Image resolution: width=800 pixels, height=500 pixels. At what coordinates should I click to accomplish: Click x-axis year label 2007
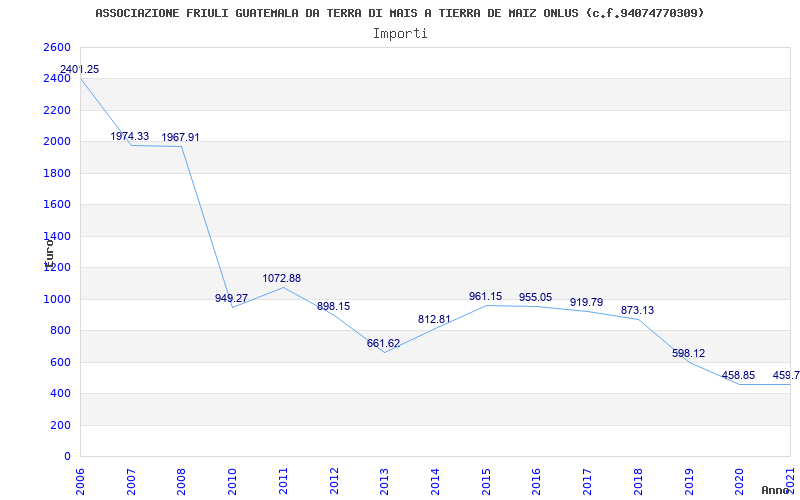[x=131, y=481]
